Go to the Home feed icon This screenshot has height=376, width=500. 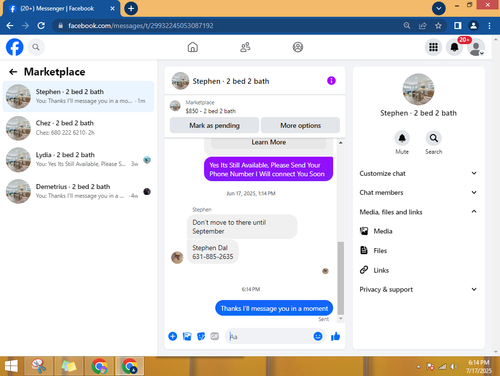(193, 47)
